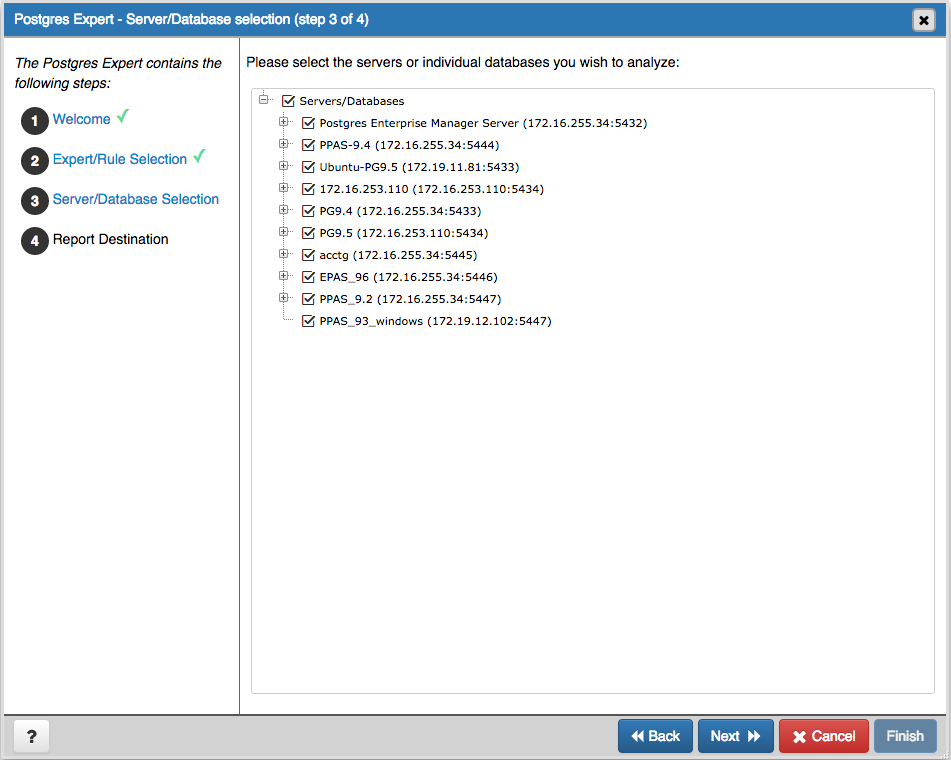This screenshot has width=951, height=760.
Task: Select PPAS_93_windows (172.19.12.102:5447) row text
Action: (x=435, y=321)
